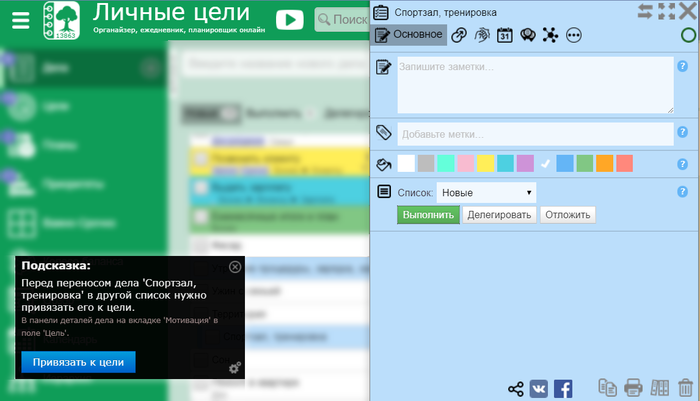The image size is (700, 401).
Task: Switch to the Основное tab
Action: click(x=408, y=35)
